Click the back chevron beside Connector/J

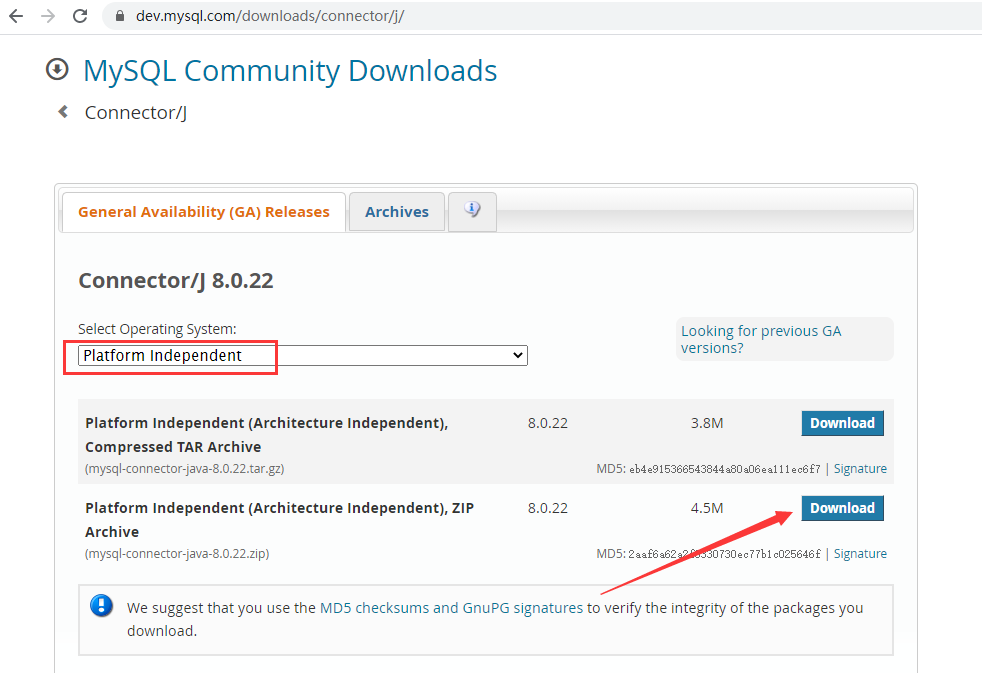[x=63, y=113]
